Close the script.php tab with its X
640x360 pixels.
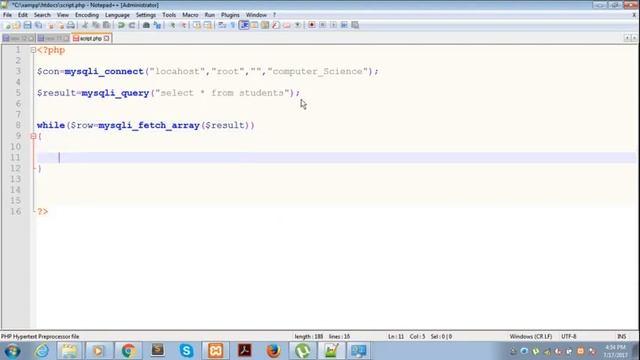click(x=107, y=38)
